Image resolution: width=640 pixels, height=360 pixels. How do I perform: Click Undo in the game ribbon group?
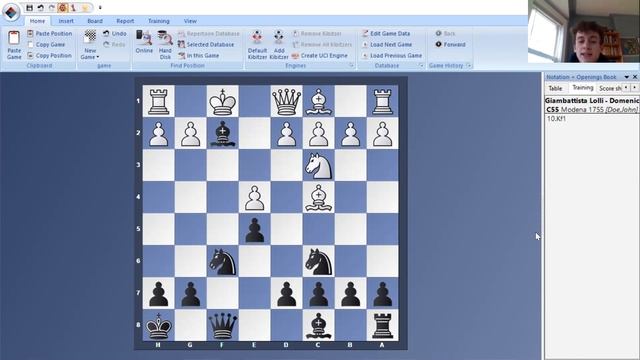(x=115, y=33)
